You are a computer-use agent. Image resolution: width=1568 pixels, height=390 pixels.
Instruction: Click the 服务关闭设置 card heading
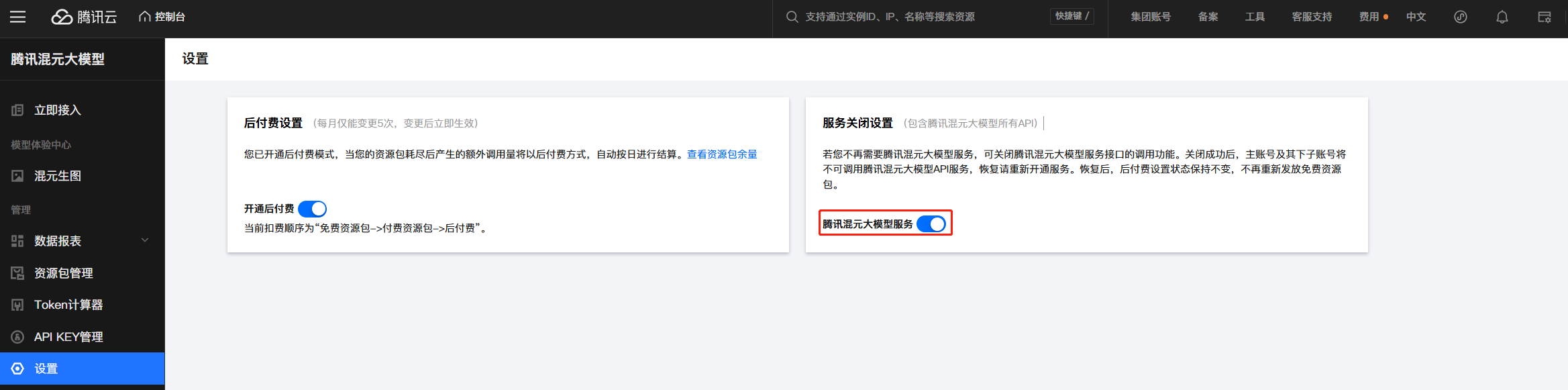pos(857,123)
